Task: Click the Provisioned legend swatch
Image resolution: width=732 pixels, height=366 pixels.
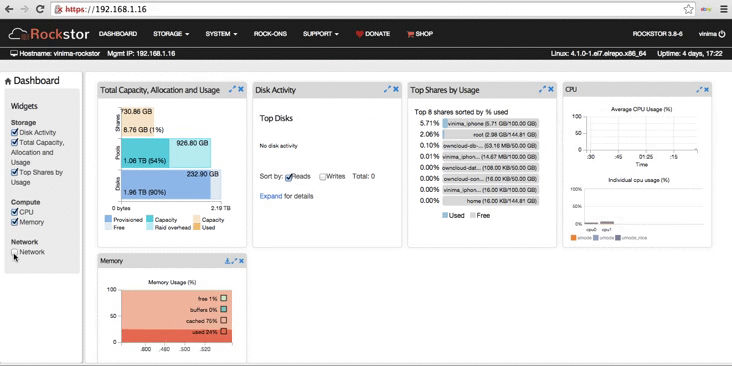Action: pos(108,219)
